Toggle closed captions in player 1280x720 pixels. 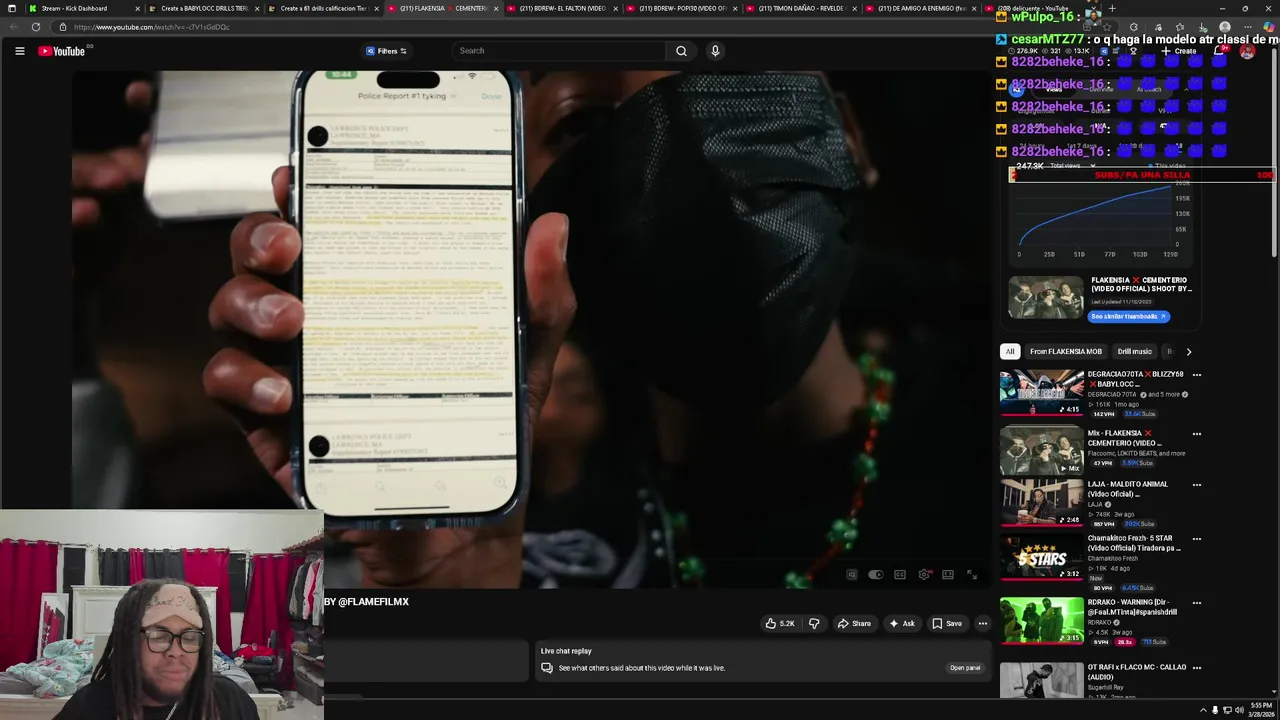pos(900,575)
